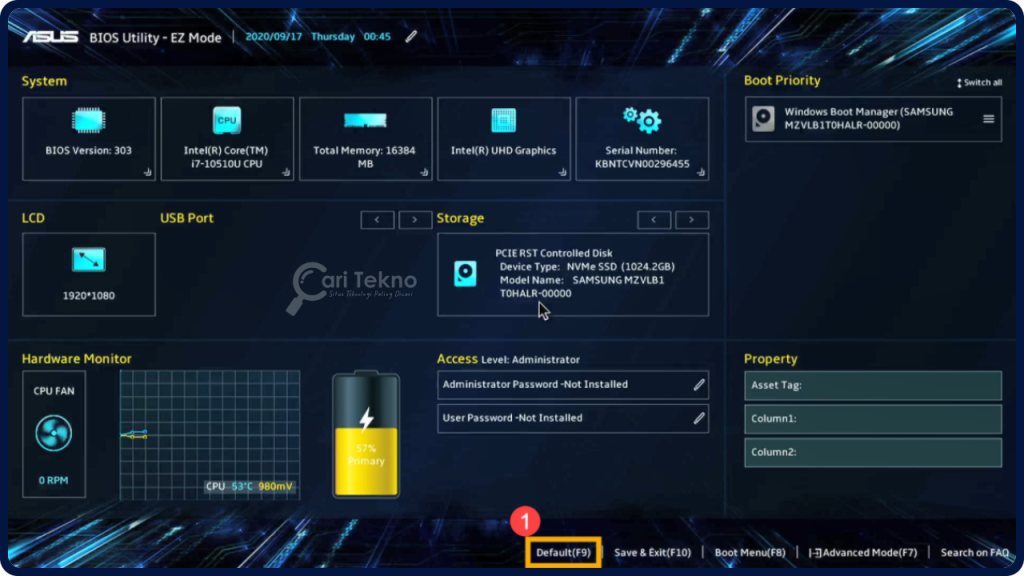Select the BIOS Version chip icon

tap(88, 120)
